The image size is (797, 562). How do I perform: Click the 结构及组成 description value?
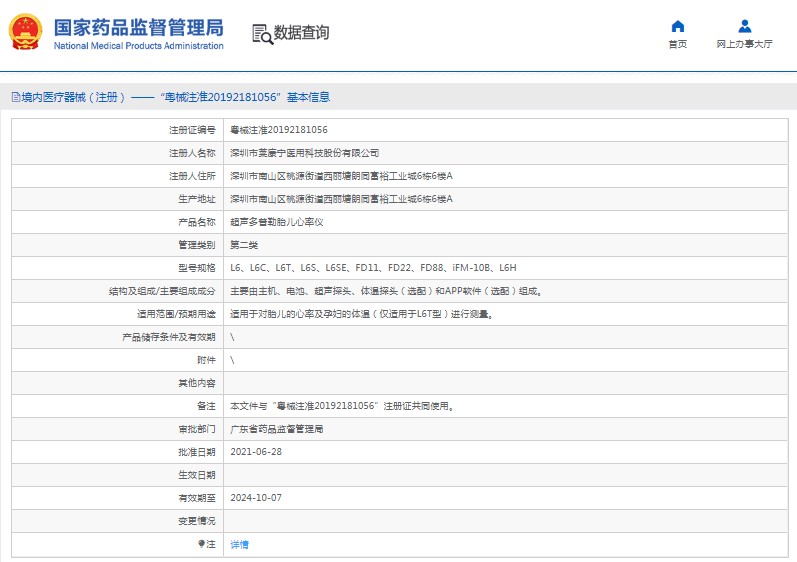click(386, 291)
